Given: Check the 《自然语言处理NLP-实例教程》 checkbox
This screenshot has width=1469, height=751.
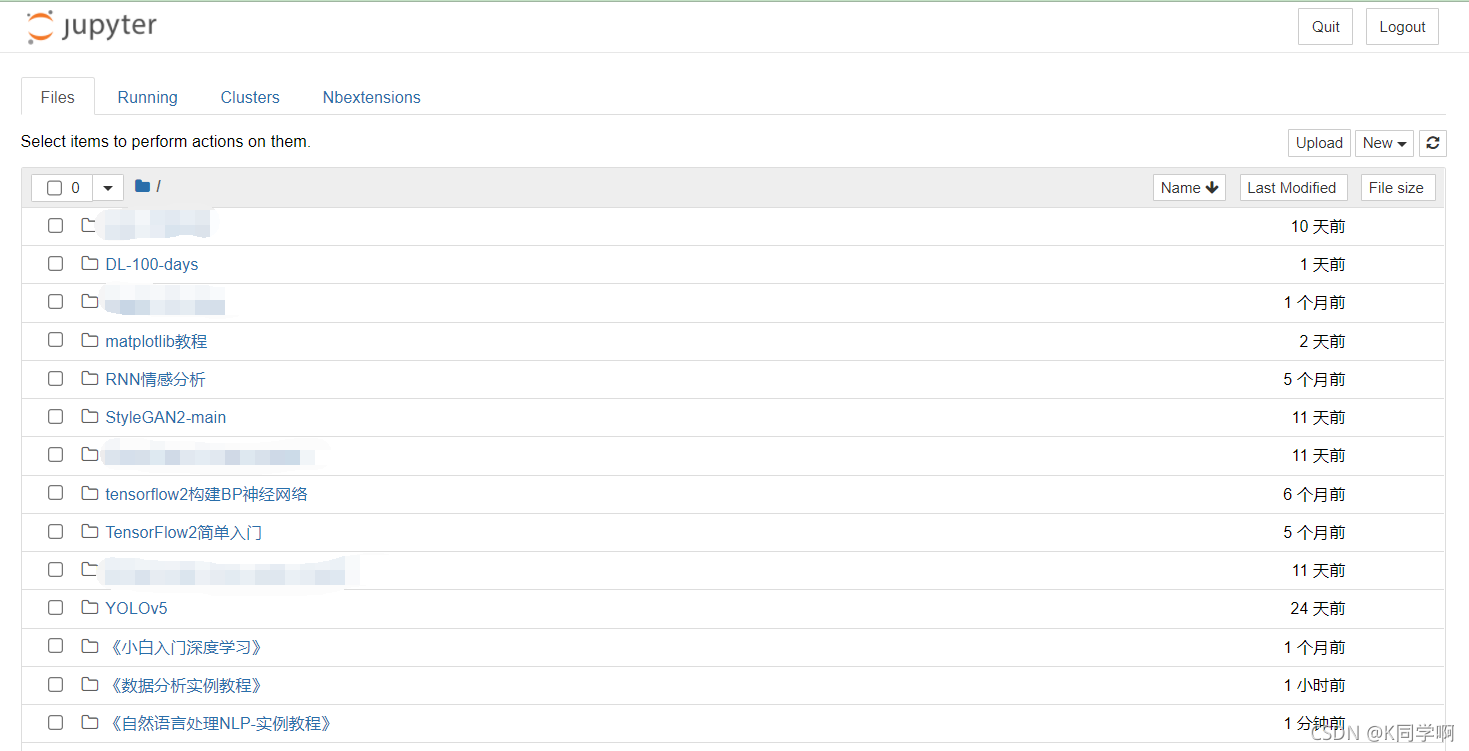Looking at the screenshot, I should [x=56, y=723].
